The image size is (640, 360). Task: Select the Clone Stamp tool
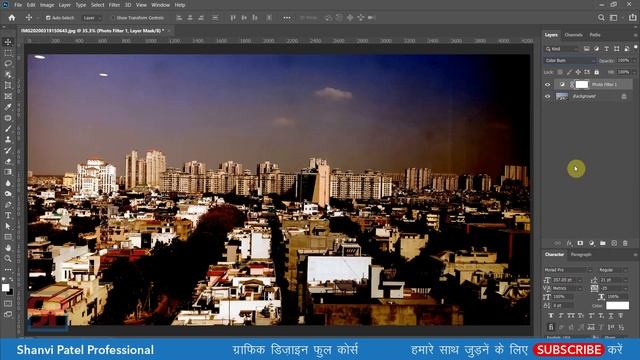coord(8,139)
